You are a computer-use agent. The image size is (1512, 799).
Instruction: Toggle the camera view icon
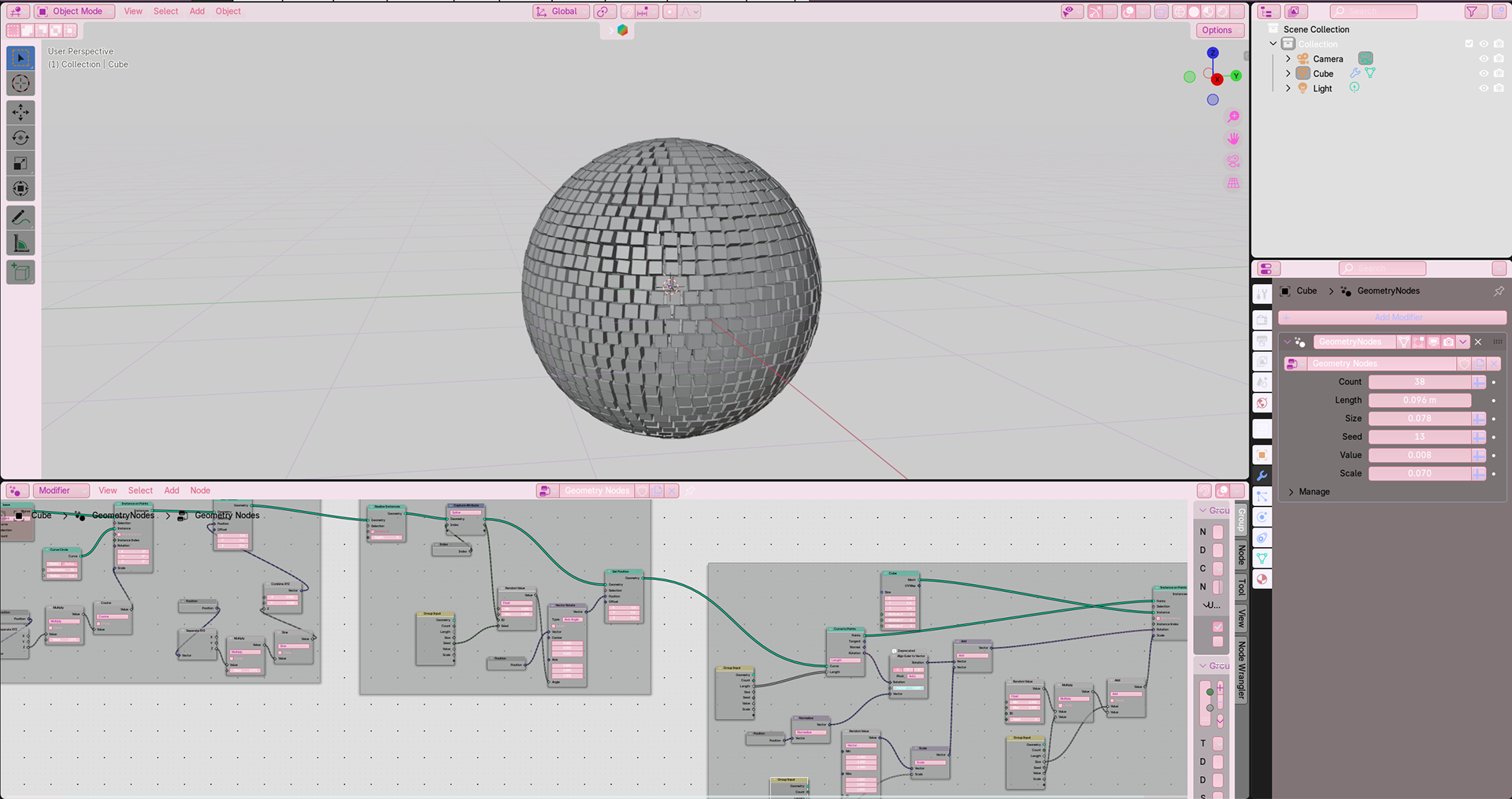[x=1233, y=161]
